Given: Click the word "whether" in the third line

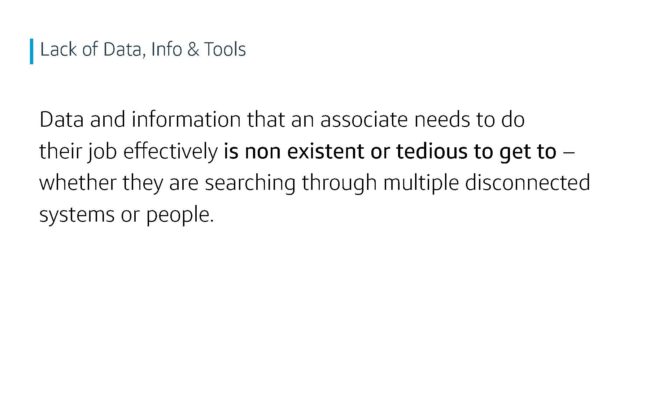Looking at the screenshot, I should (x=78, y=183).
